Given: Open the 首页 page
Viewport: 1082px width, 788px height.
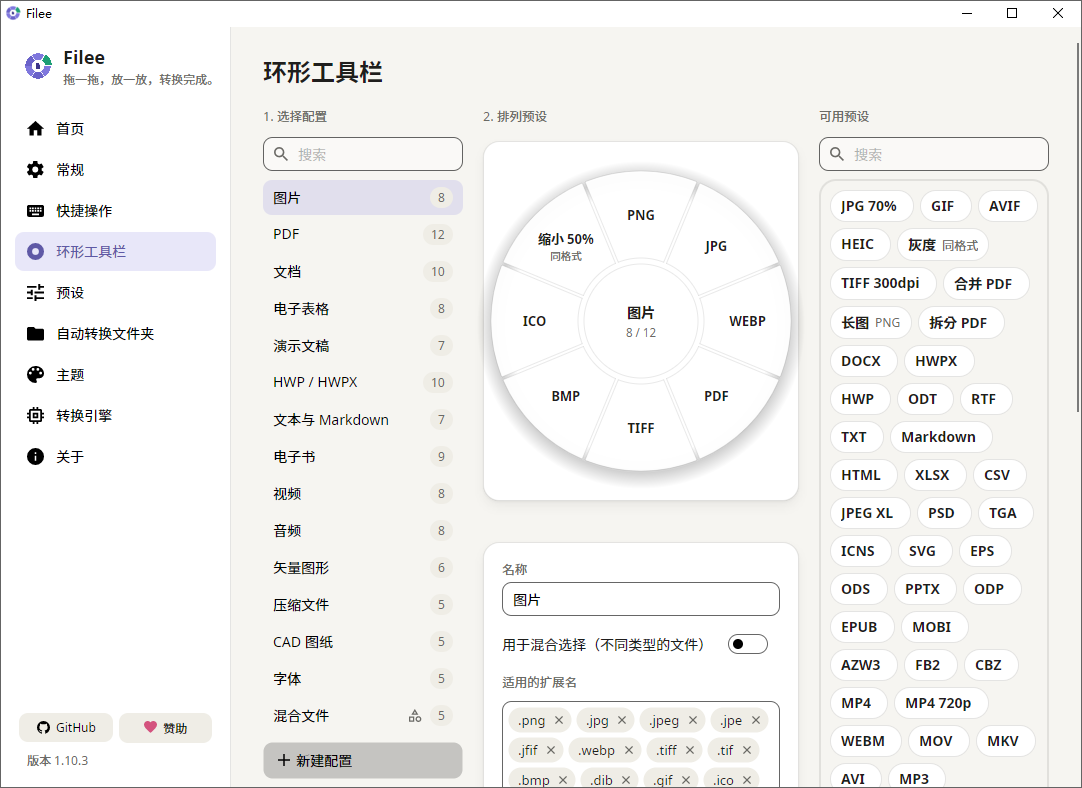Looking at the screenshot, I should point(115,128).
